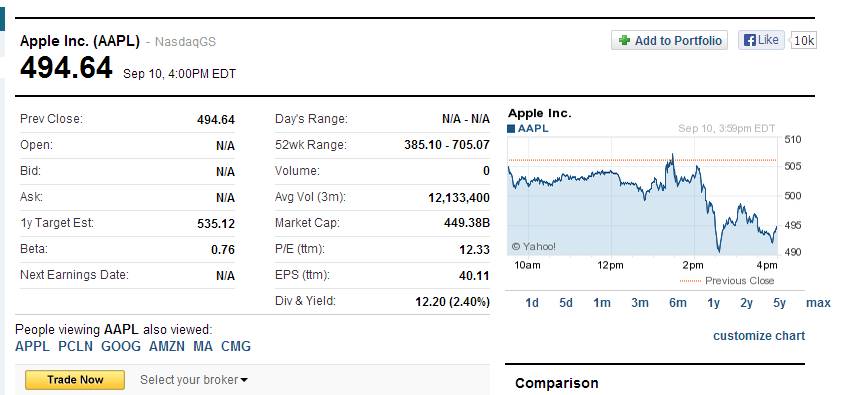Select the 5y chart range
The height and width of the screenshot is (395, 846).
[780, 303]
